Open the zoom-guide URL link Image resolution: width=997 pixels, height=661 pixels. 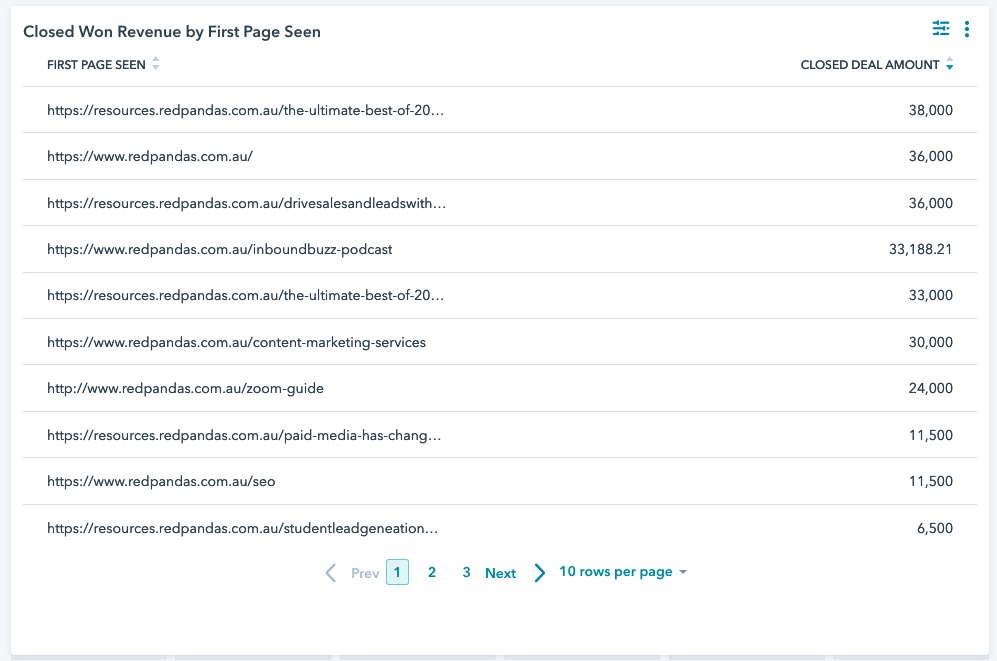pos(185,388)
